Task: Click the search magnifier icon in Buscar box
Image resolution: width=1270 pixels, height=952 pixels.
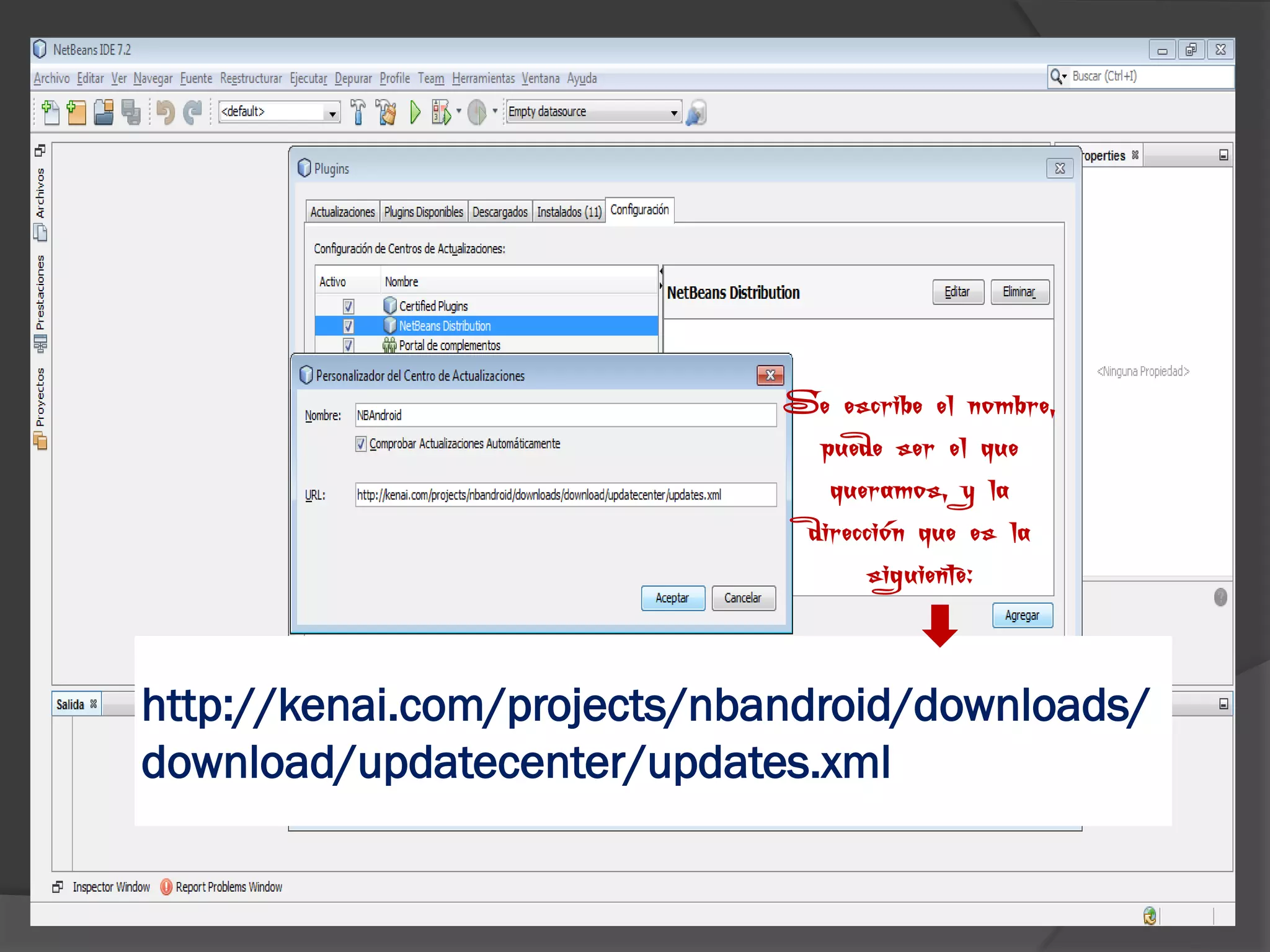Action: (1058, 77)
